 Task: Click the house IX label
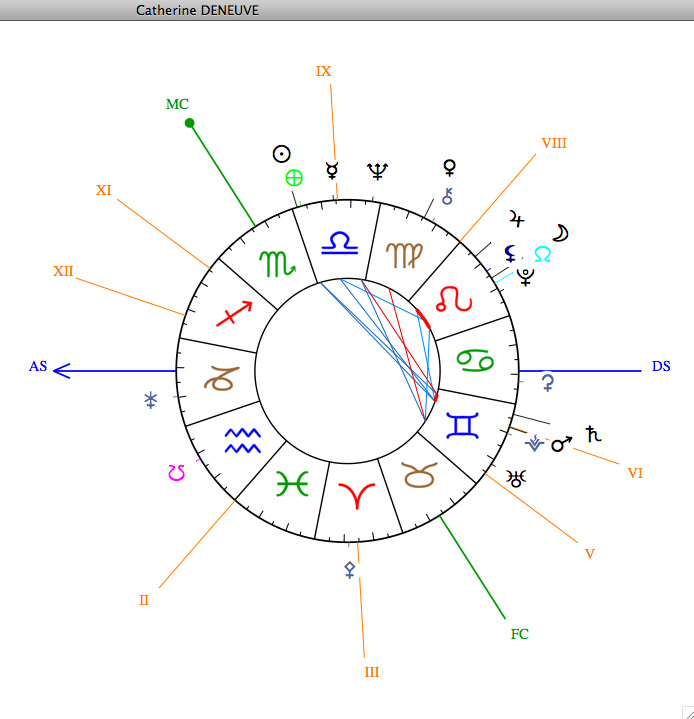tap(323, 71)
